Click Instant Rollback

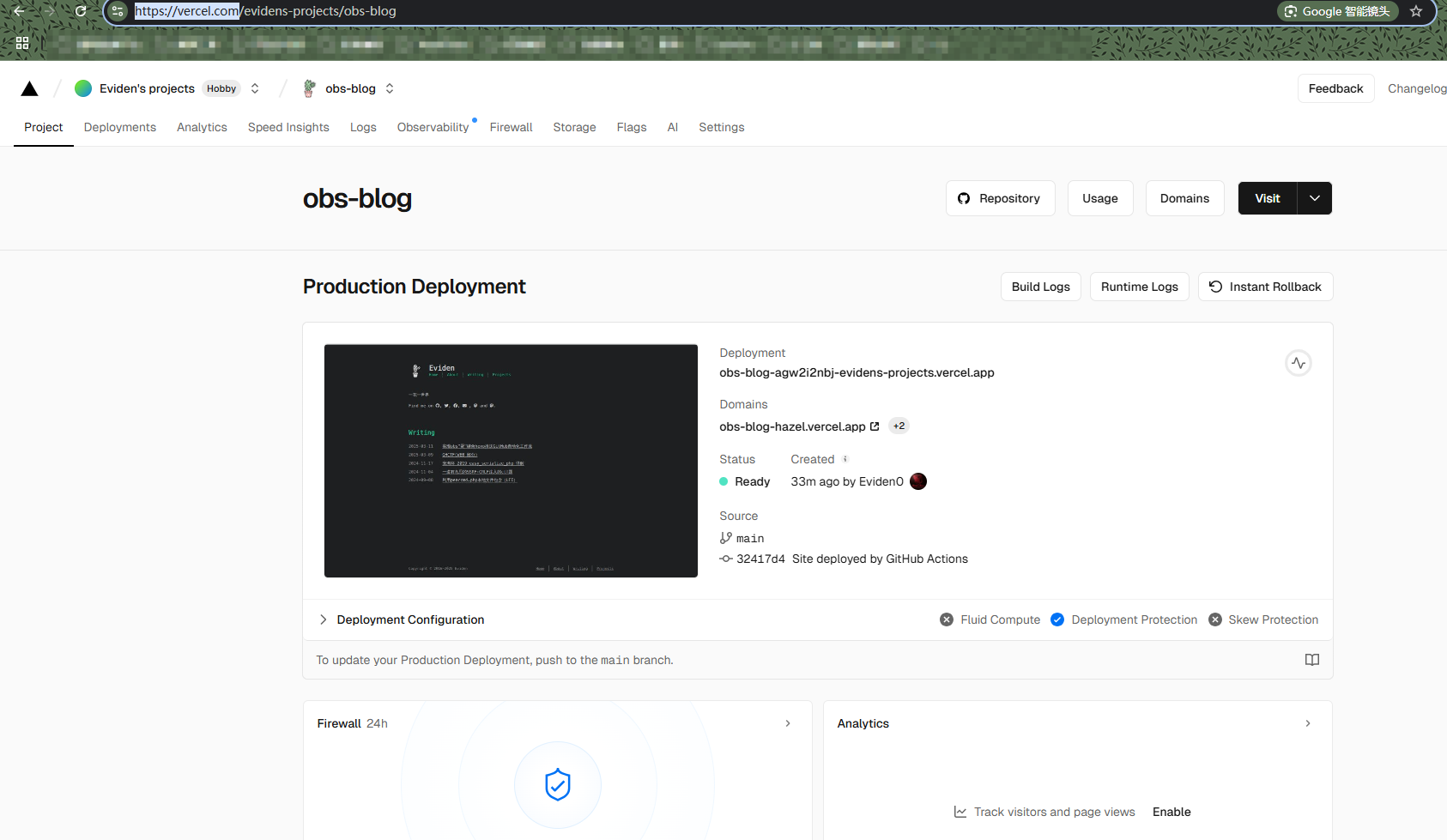(x=1265, y=287)
